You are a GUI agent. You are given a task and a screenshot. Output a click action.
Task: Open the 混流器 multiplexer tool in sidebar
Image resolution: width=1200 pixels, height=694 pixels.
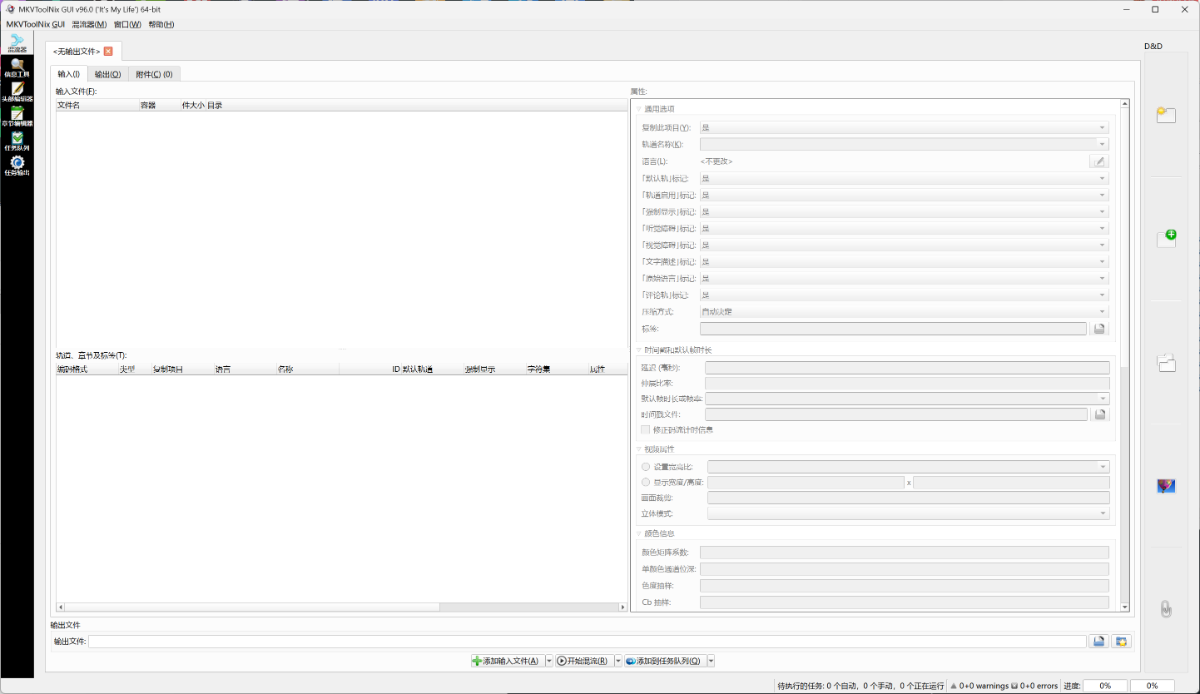tap(17, 42)
